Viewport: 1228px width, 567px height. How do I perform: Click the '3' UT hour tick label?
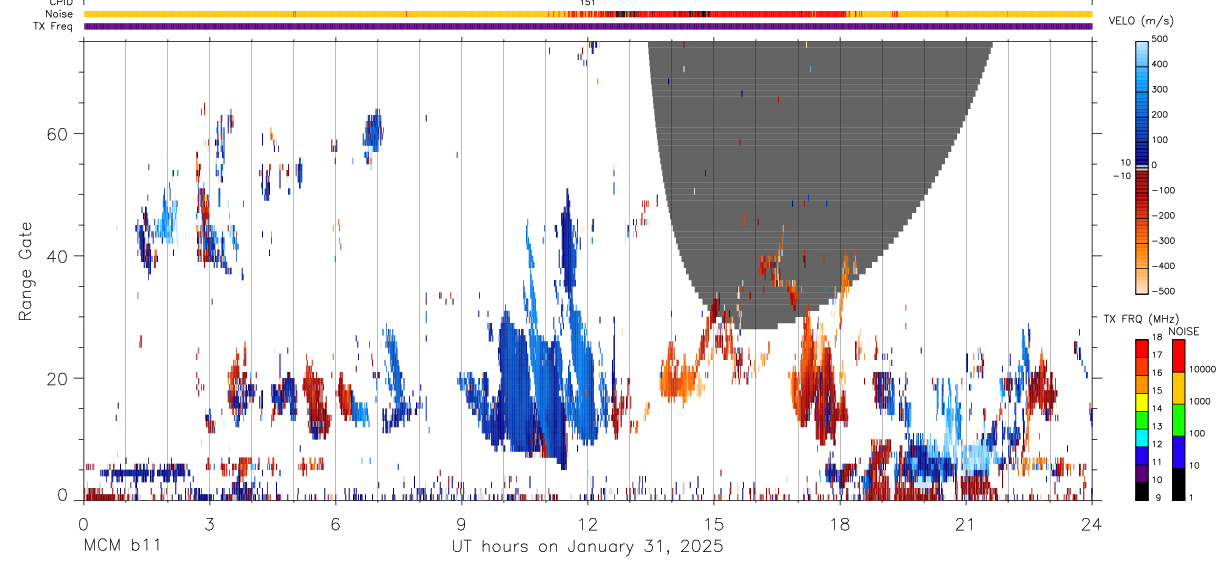[209, 524]
